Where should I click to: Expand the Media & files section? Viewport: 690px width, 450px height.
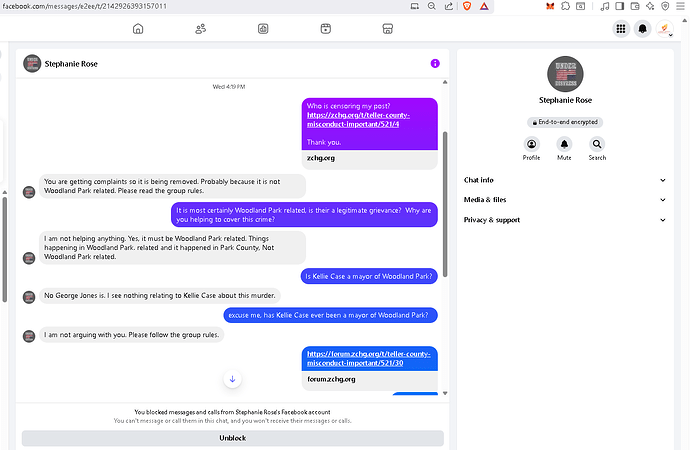pos(565,200)
